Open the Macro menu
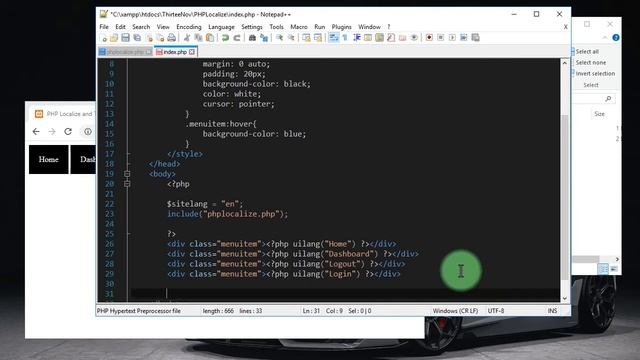The image size is (640, 360). (299, 27)
